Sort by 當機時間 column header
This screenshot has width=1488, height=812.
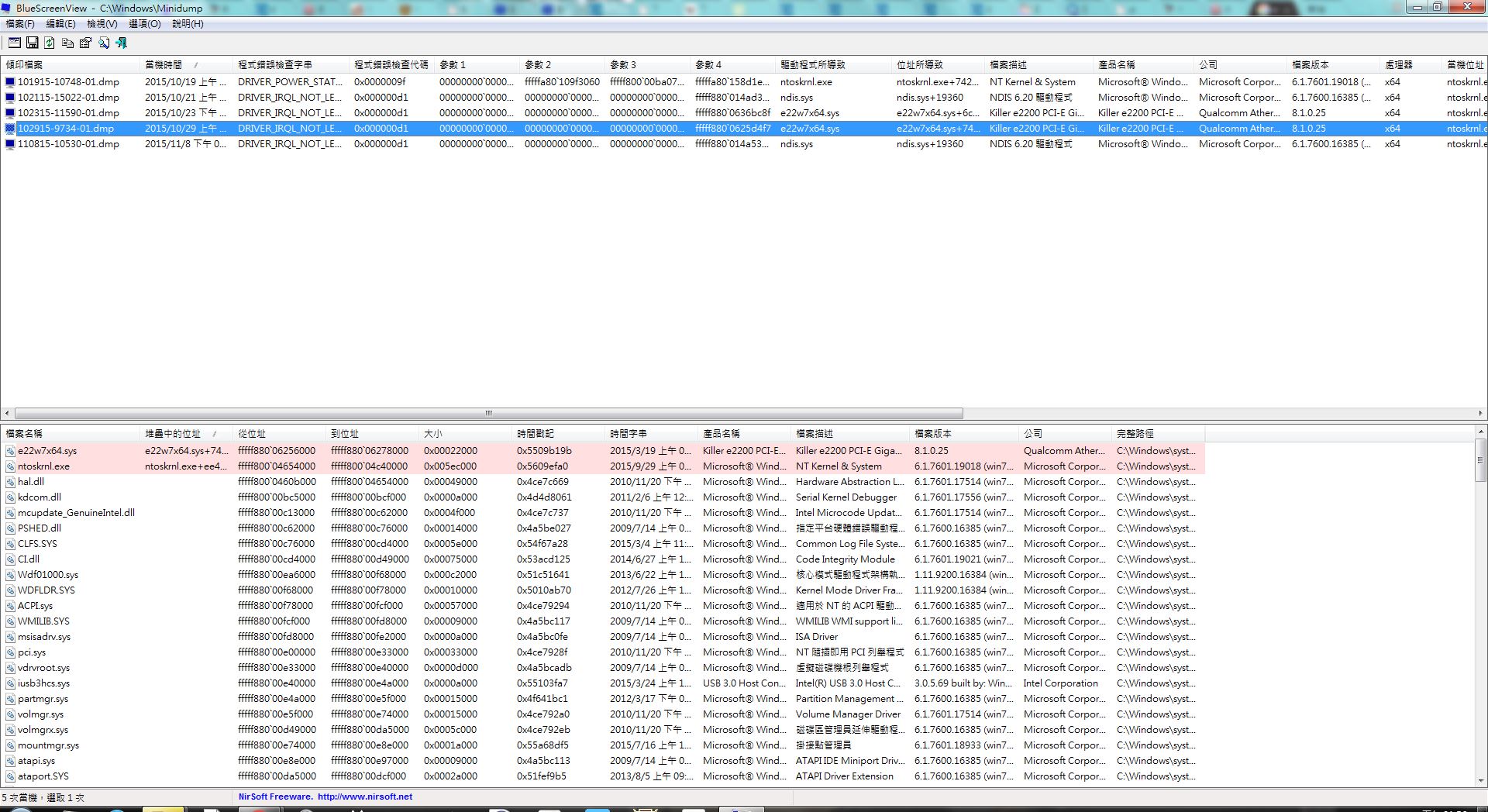[164, 65]
